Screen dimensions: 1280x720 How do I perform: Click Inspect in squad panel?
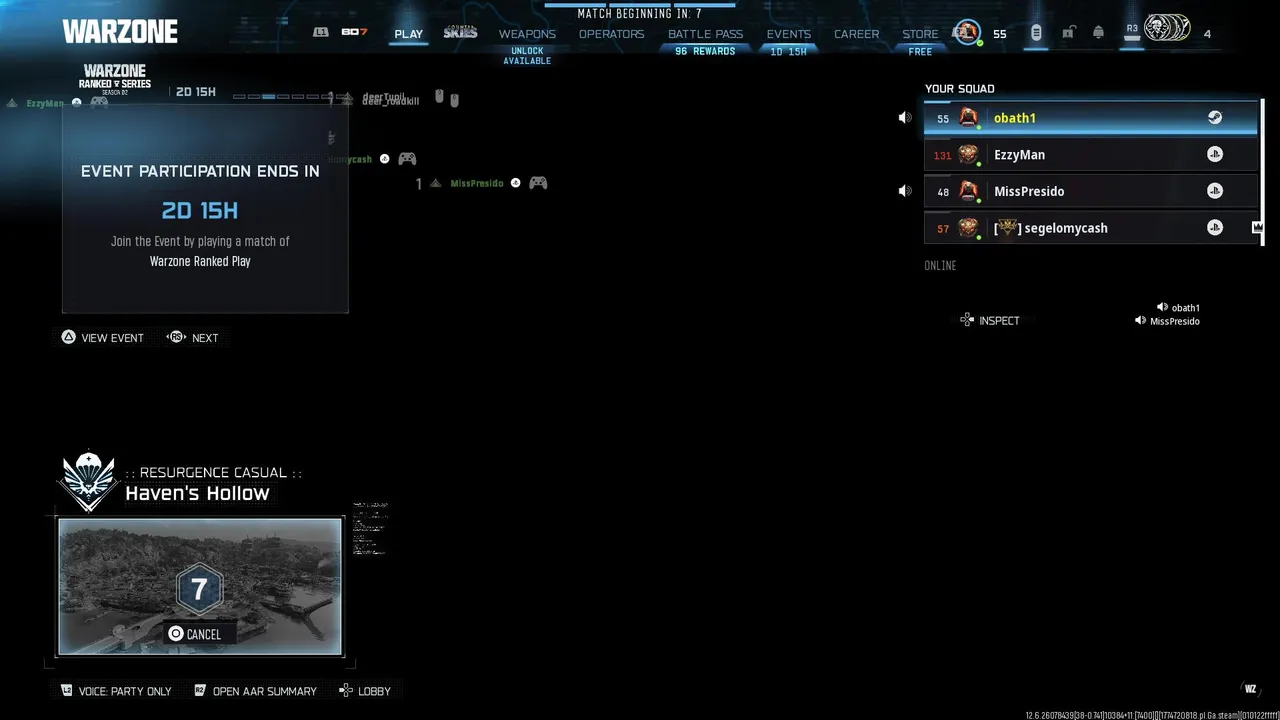click(990, 320)
